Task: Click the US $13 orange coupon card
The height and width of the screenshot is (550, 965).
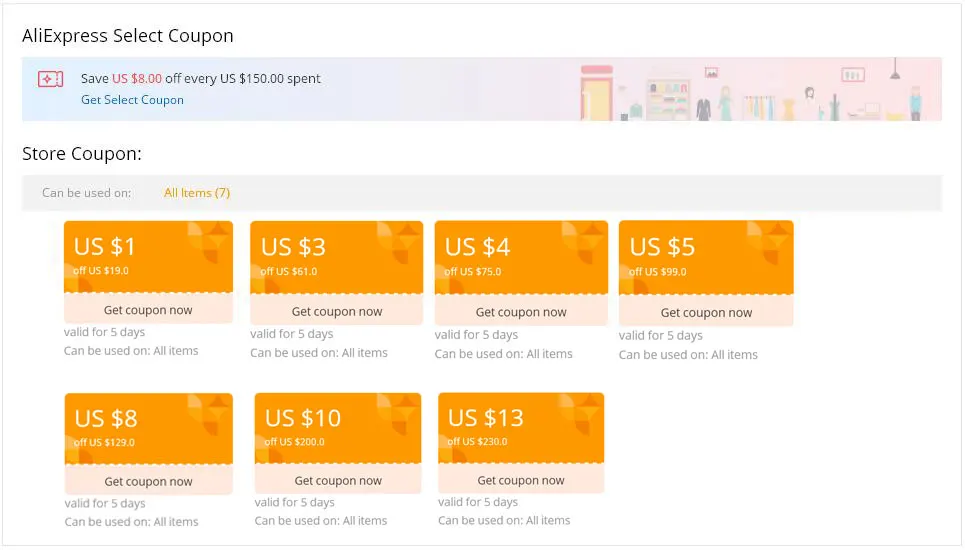Action: (x=521, y=428)
